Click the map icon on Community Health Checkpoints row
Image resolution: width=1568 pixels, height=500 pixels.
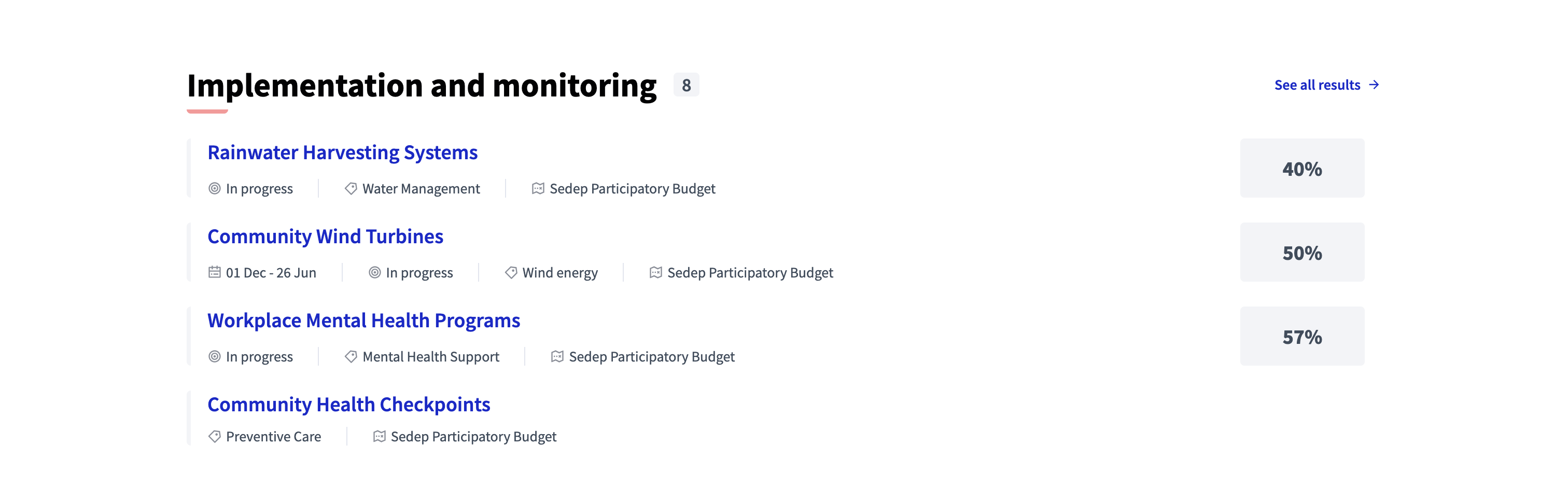(379, 437)
